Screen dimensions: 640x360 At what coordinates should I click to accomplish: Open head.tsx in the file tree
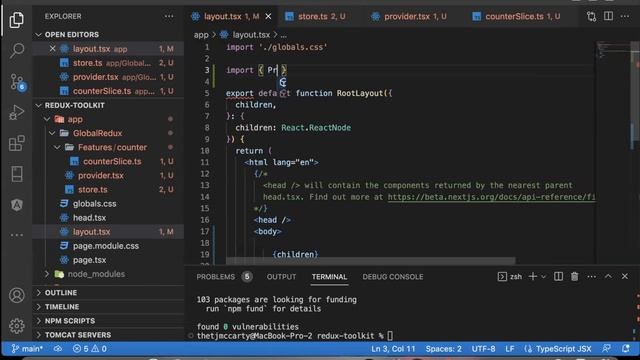point(89,218)
